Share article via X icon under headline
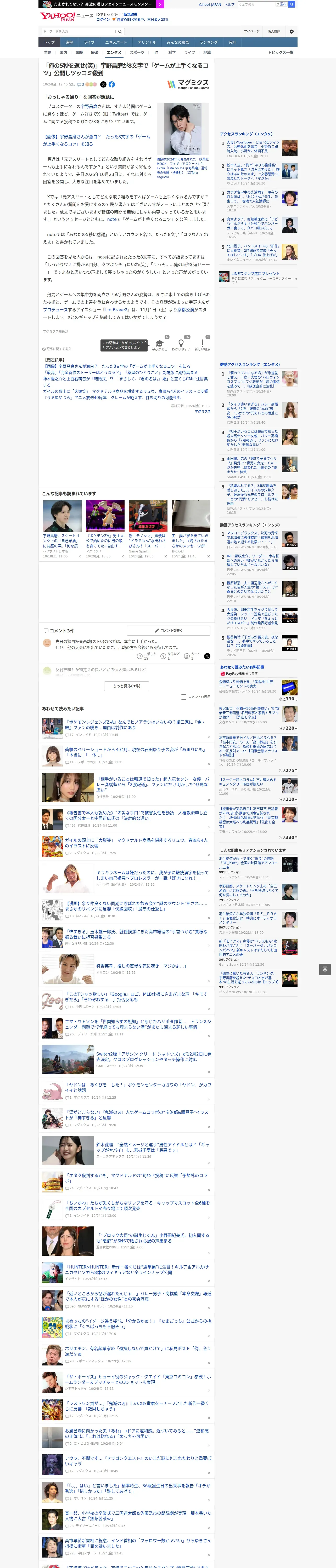The image size is (336, 1568). (103, 85)
